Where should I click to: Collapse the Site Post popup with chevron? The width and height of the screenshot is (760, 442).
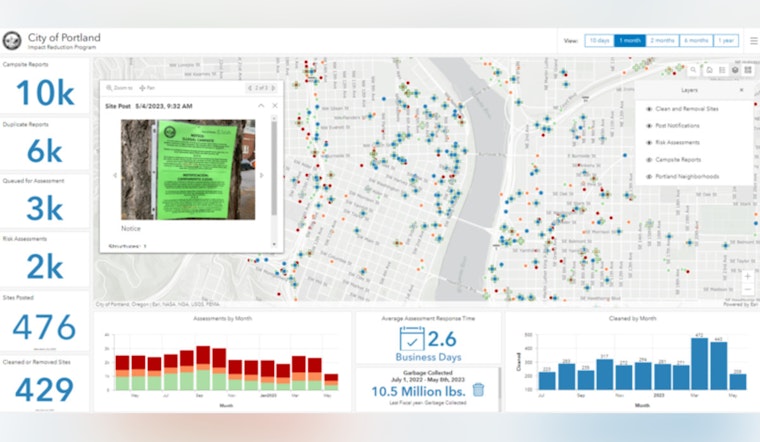point(261,106)
